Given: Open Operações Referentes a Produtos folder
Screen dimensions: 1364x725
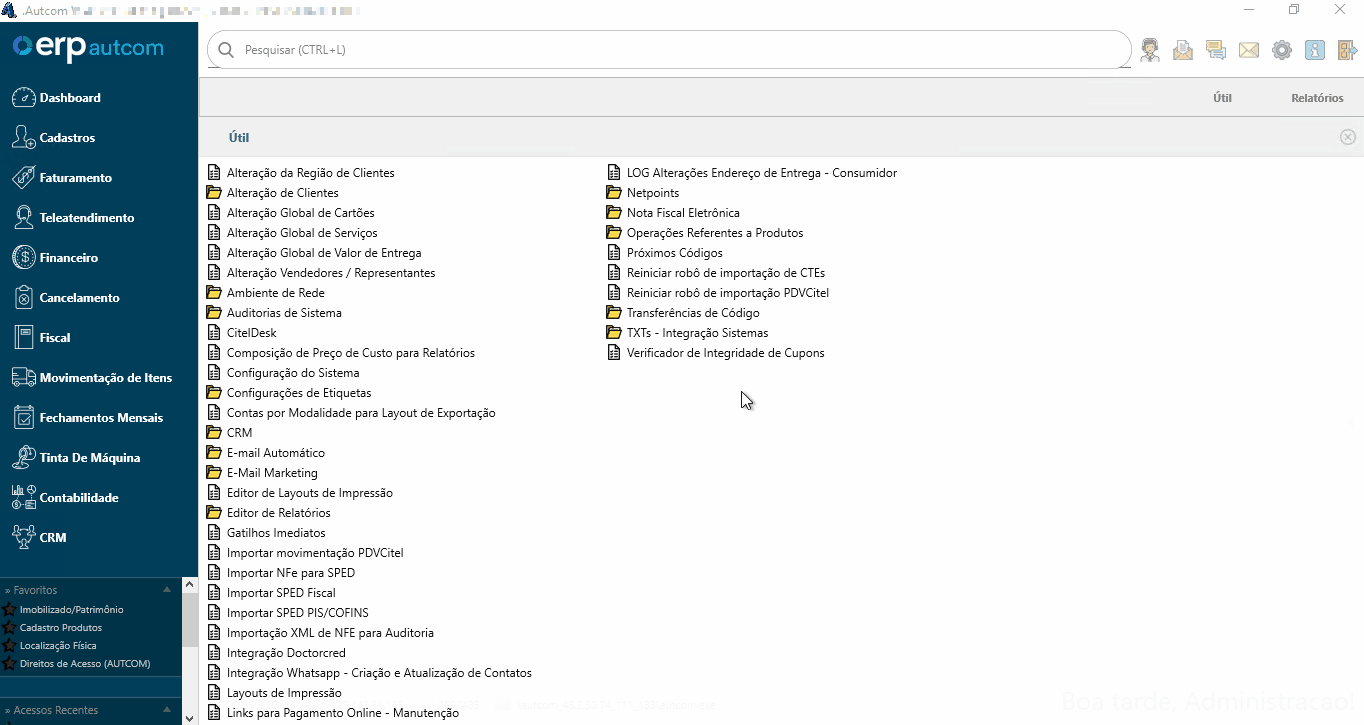Looking at the screenshot, I should point(705,233).
